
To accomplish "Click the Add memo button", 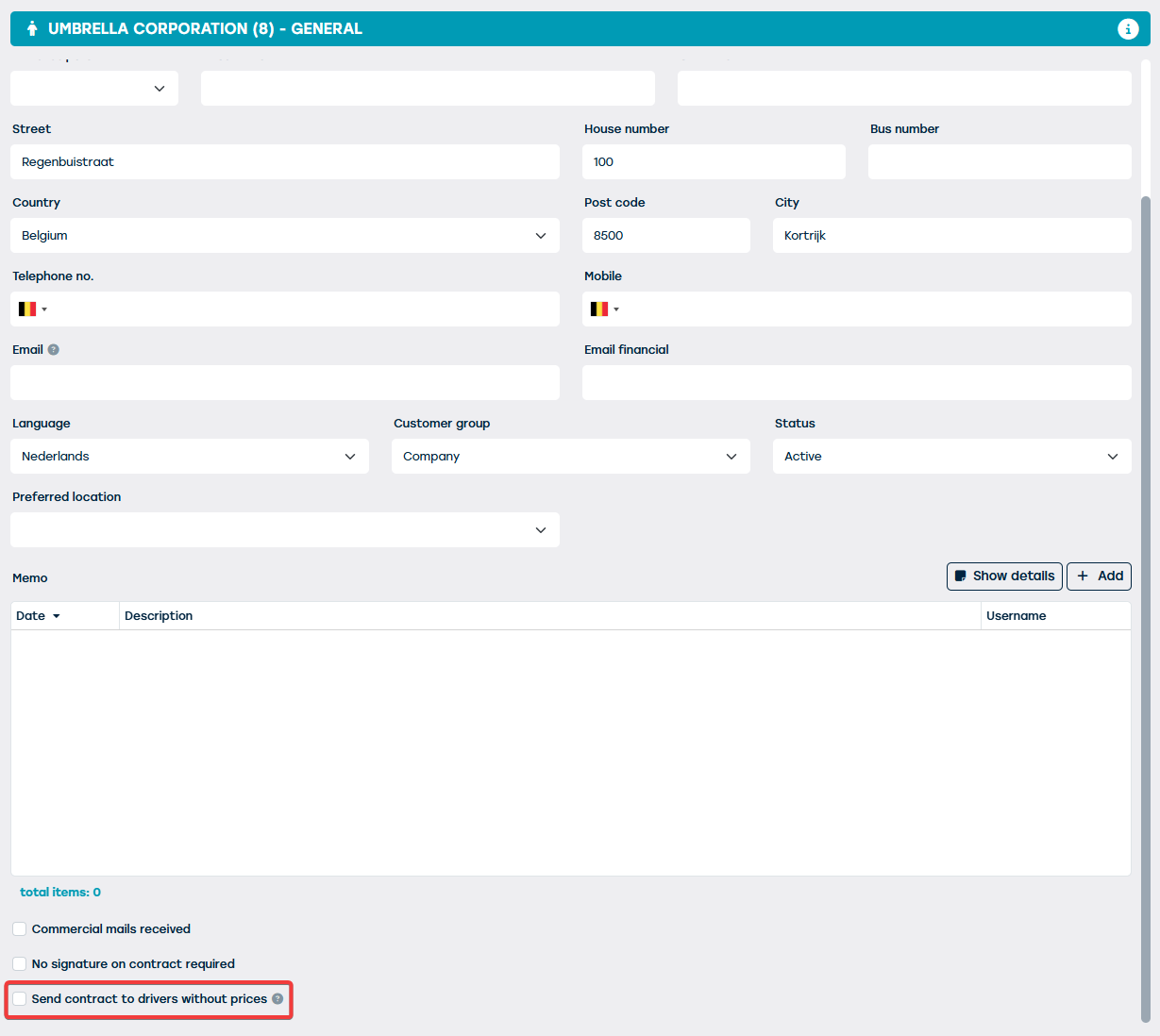I will 1099,576.
